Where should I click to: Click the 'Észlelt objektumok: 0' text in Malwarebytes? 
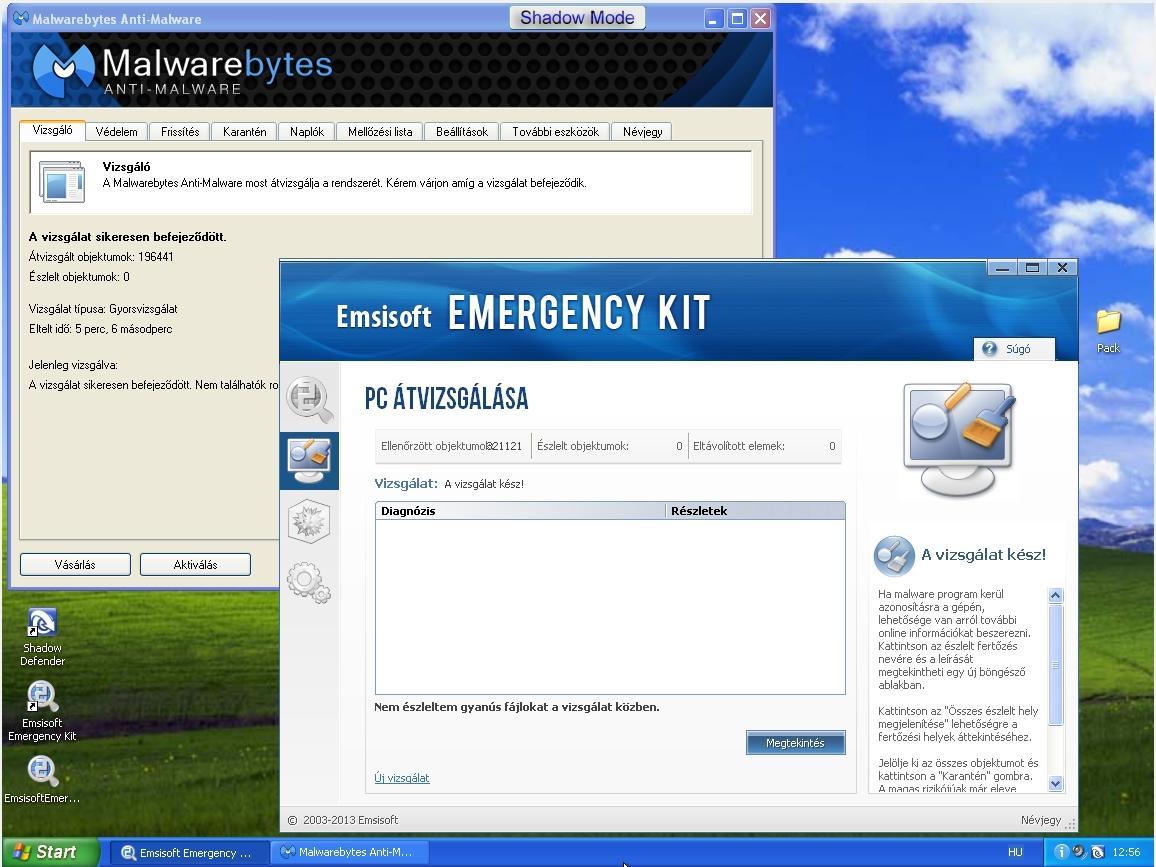(x=79, y=276)
